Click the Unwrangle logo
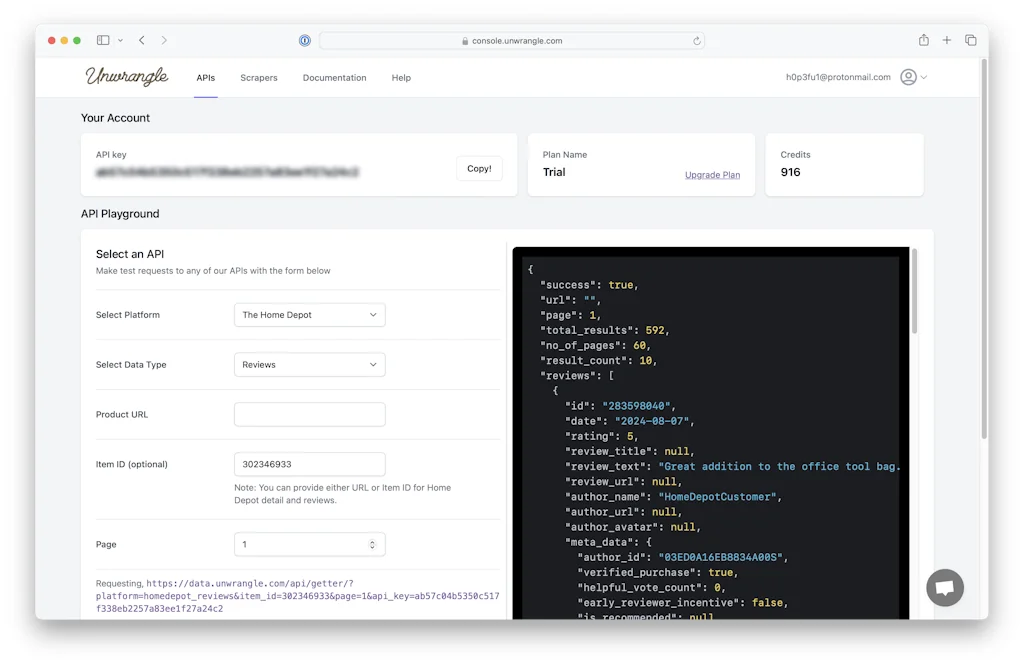Screen dimensions: 1024x666 point(126,76)
